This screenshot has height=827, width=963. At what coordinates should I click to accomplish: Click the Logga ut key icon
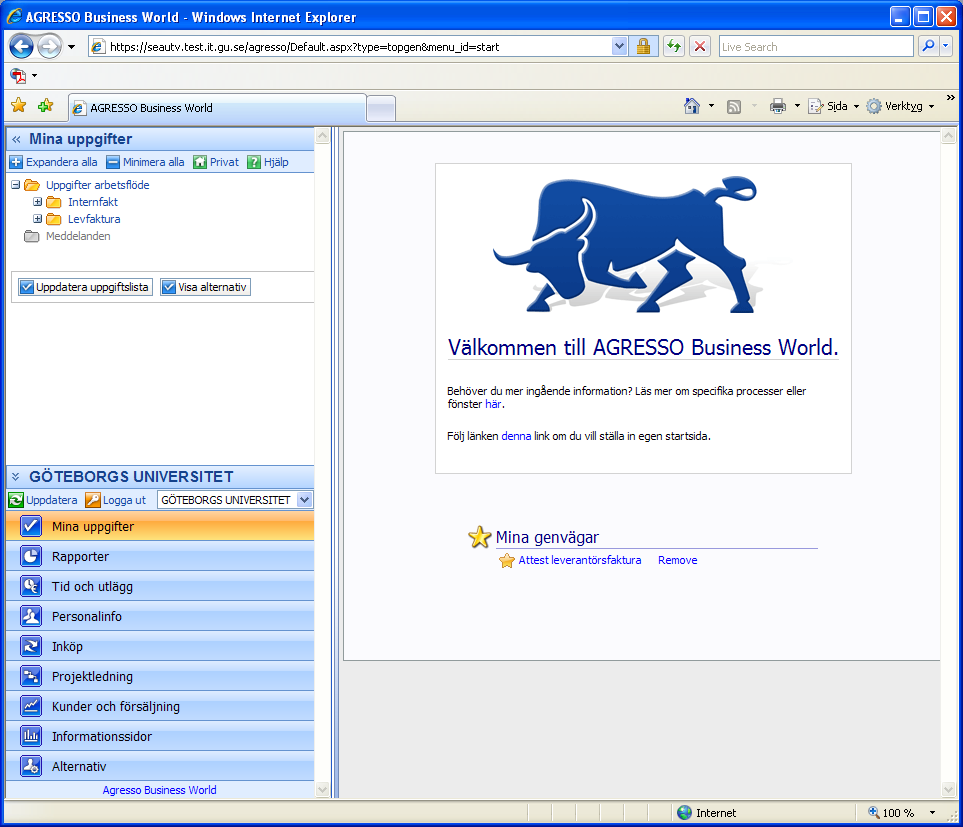tap(93, 500)
